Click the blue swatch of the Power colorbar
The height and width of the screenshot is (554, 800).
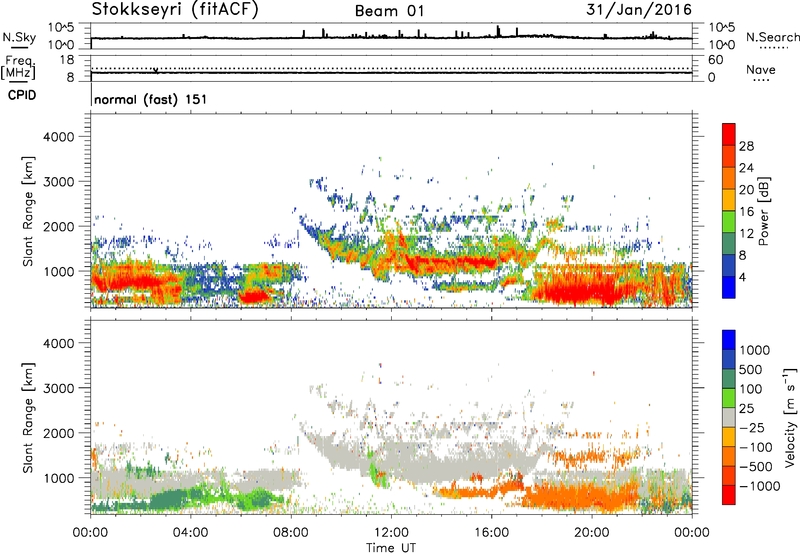click(x=729, y=287)
